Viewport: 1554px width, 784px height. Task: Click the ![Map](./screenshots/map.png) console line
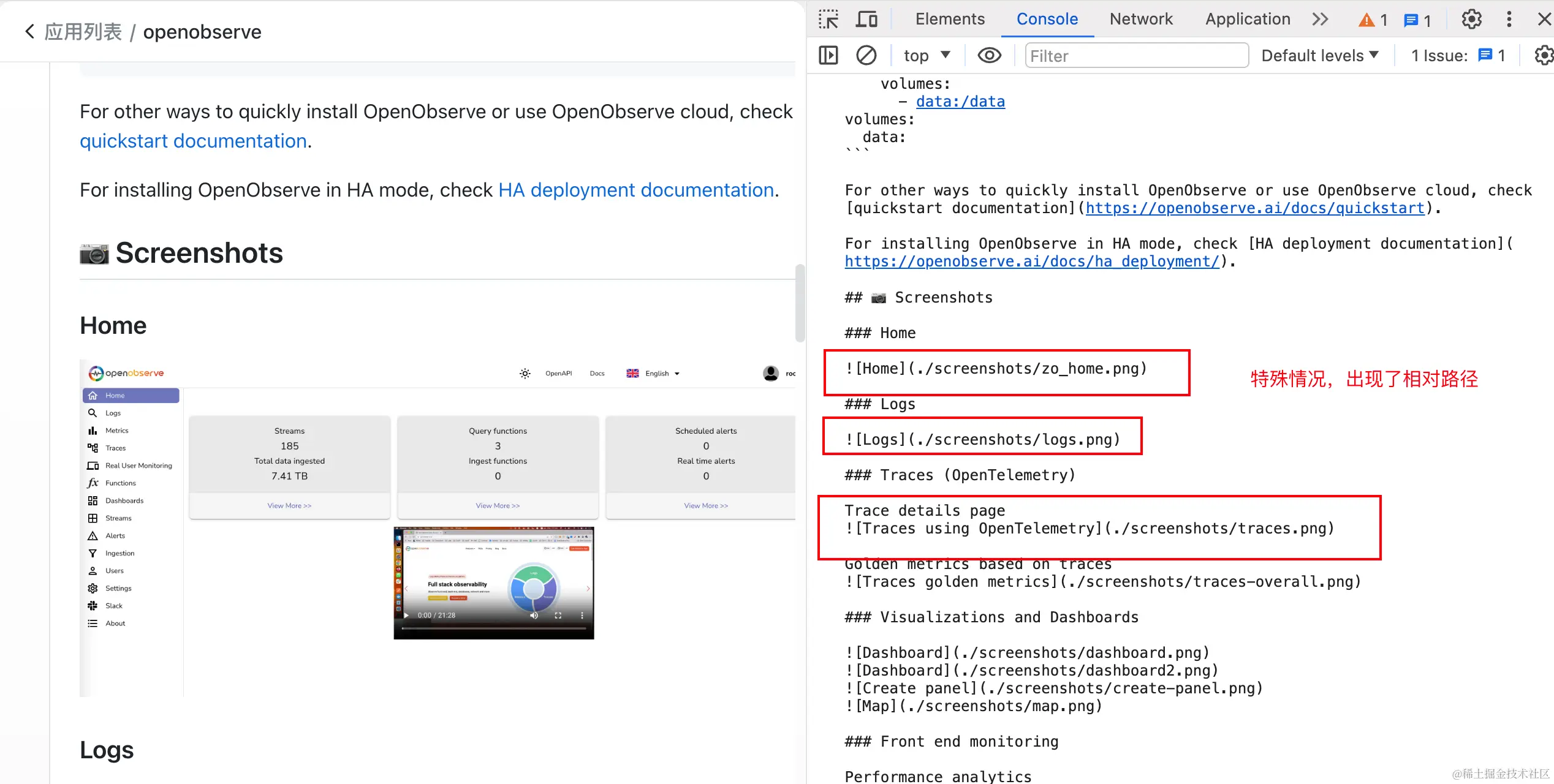point(974,706)
